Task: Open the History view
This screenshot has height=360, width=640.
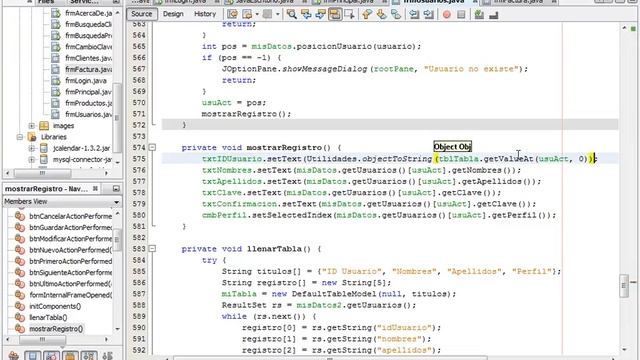Action: [205, 14]
